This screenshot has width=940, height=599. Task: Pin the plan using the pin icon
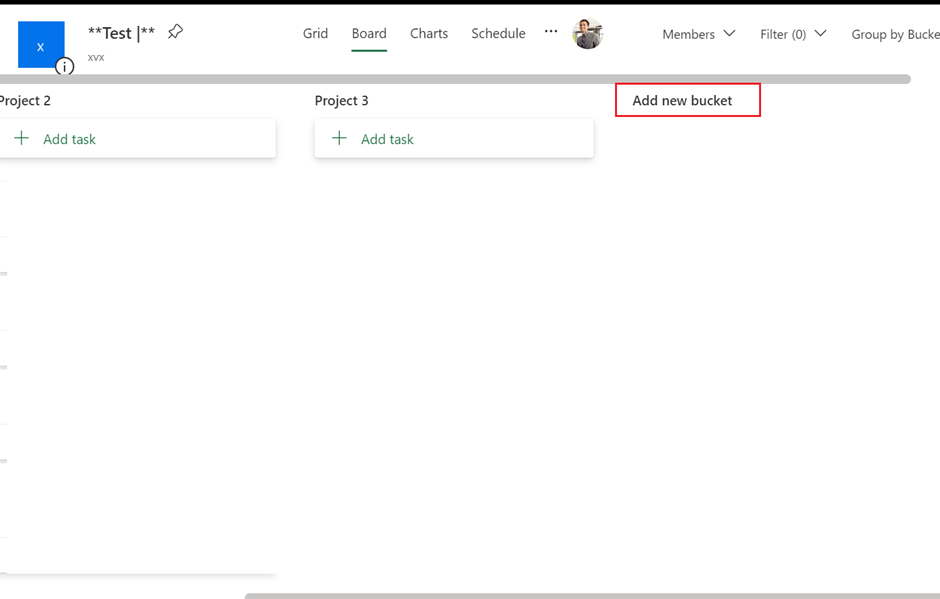click(175, 32)
